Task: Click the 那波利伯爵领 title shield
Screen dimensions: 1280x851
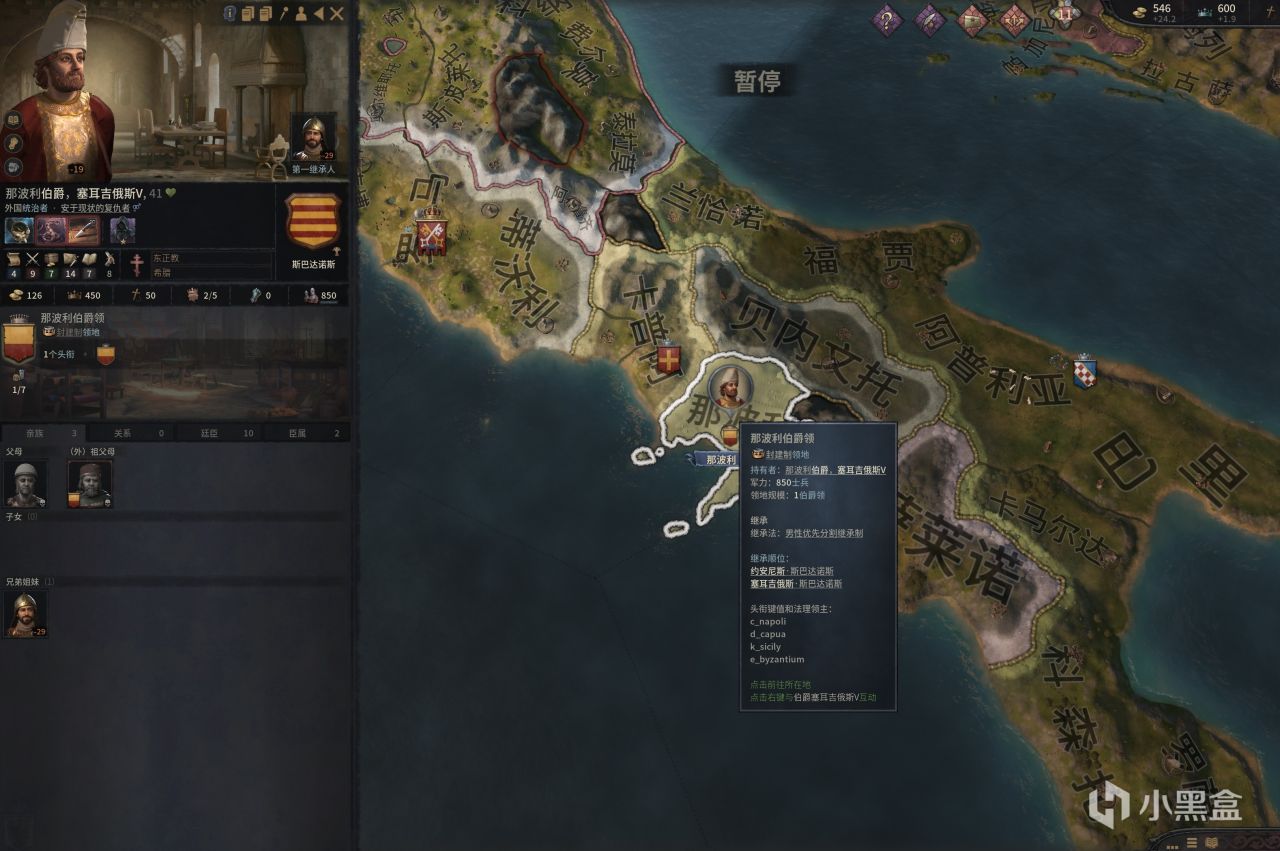Action: click(x=18, y=340)
